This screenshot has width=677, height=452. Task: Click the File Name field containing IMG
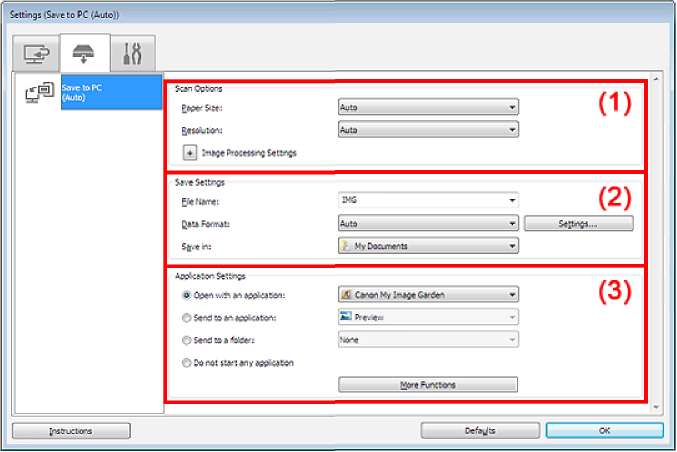(x=428, y=201)
